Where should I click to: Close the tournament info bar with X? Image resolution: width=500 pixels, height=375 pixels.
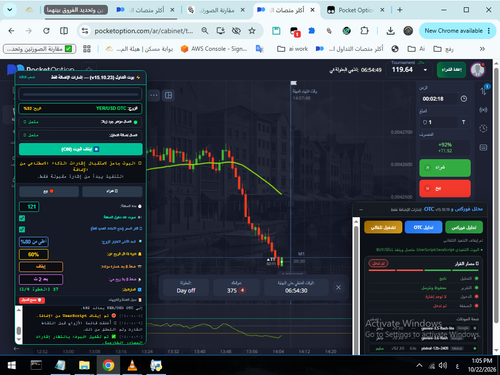point(338,287)
